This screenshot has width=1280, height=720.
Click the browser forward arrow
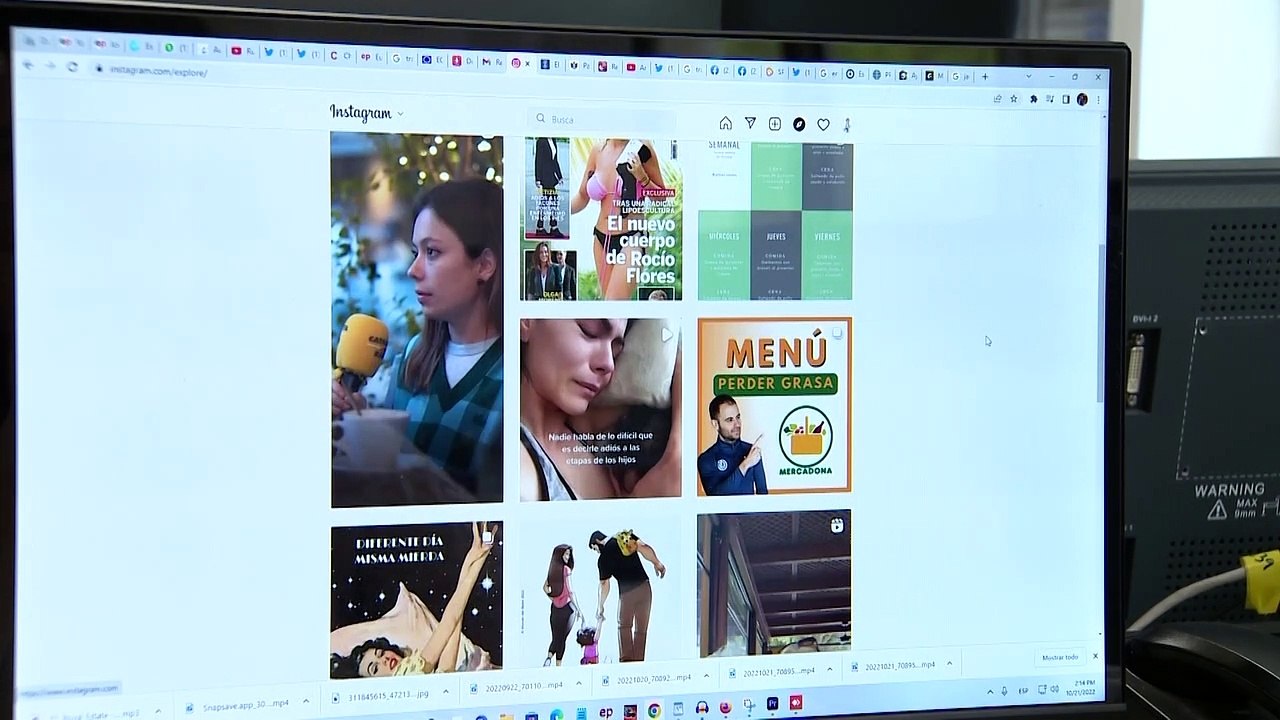pyautogui.click(x=50, y=66)
